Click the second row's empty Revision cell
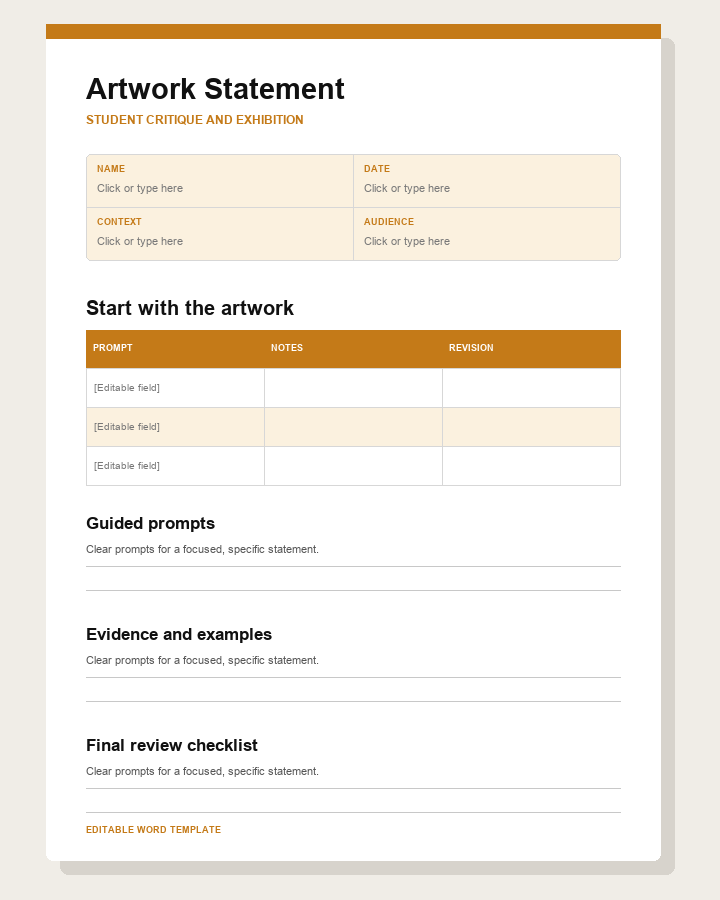This screenshot has width=720, height=900. coord(531,427)
